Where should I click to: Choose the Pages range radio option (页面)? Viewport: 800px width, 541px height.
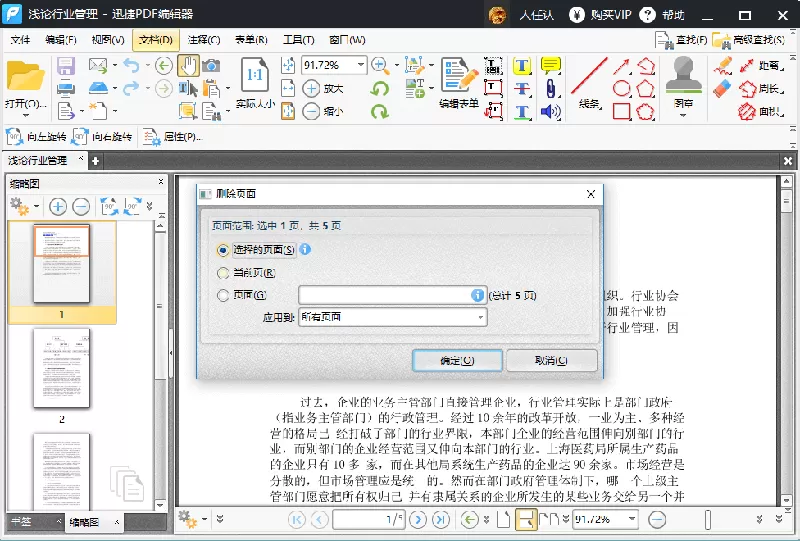(x=222, y=295)
